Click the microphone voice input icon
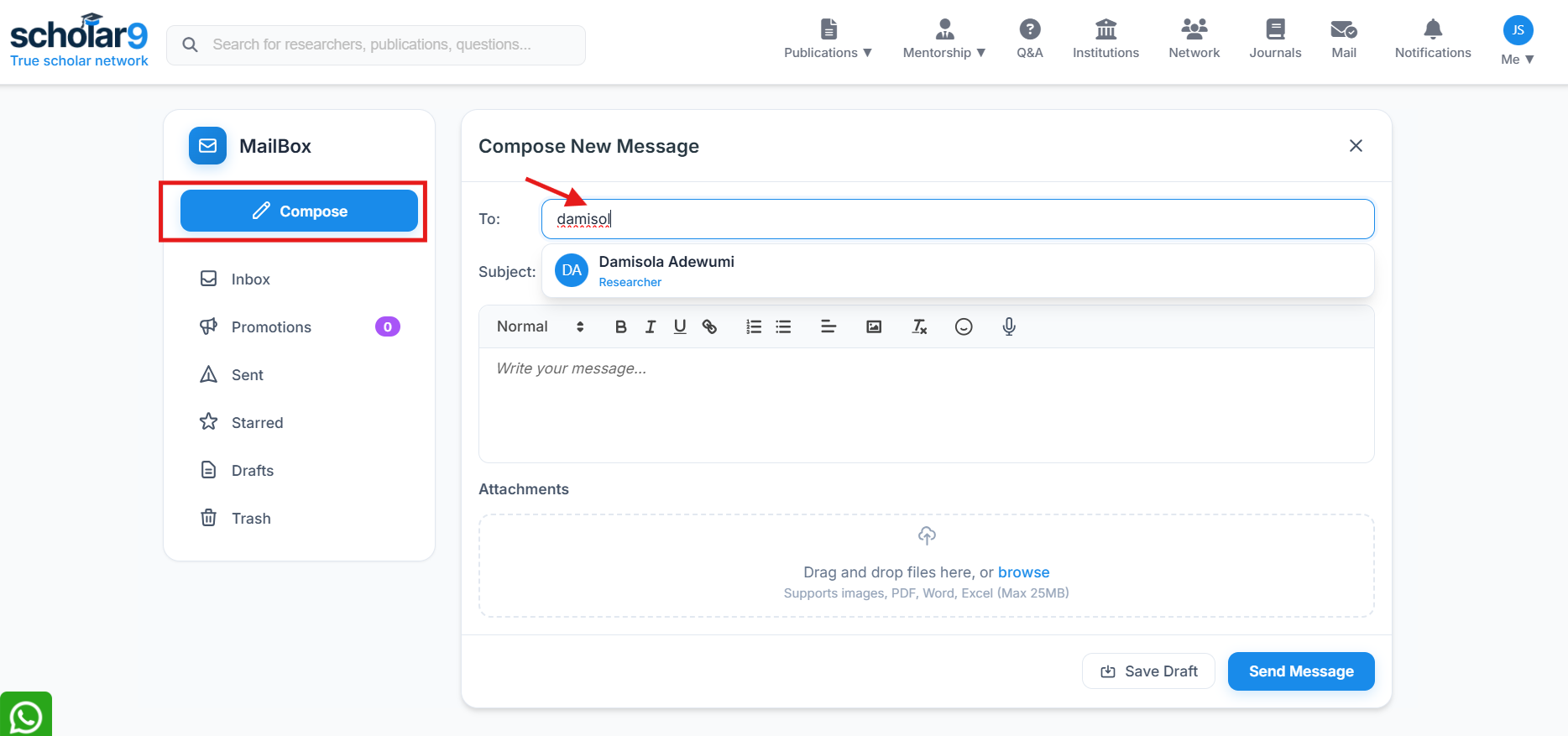 (1009, 326)
